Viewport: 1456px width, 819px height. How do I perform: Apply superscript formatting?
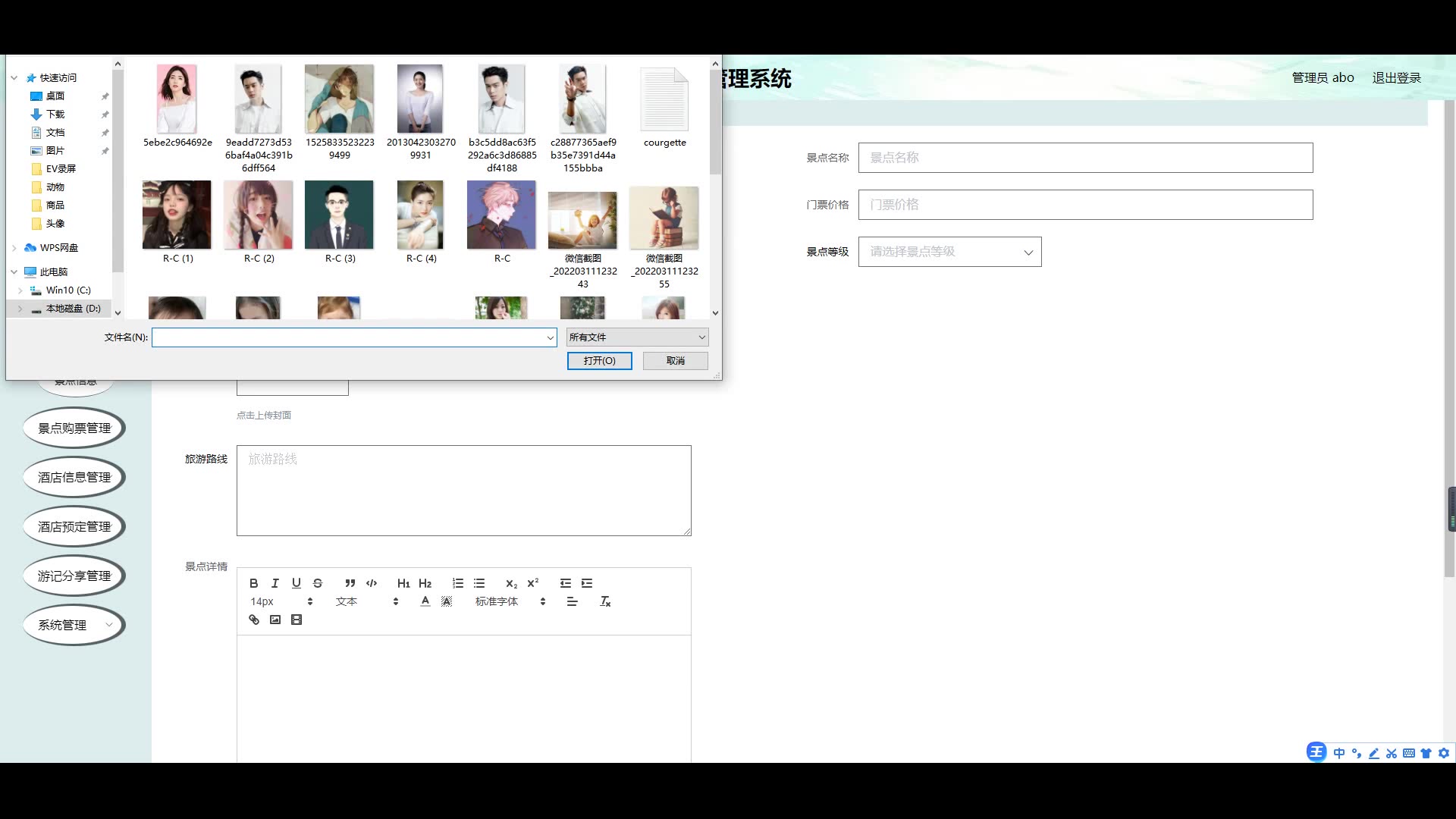click(532, 583)
